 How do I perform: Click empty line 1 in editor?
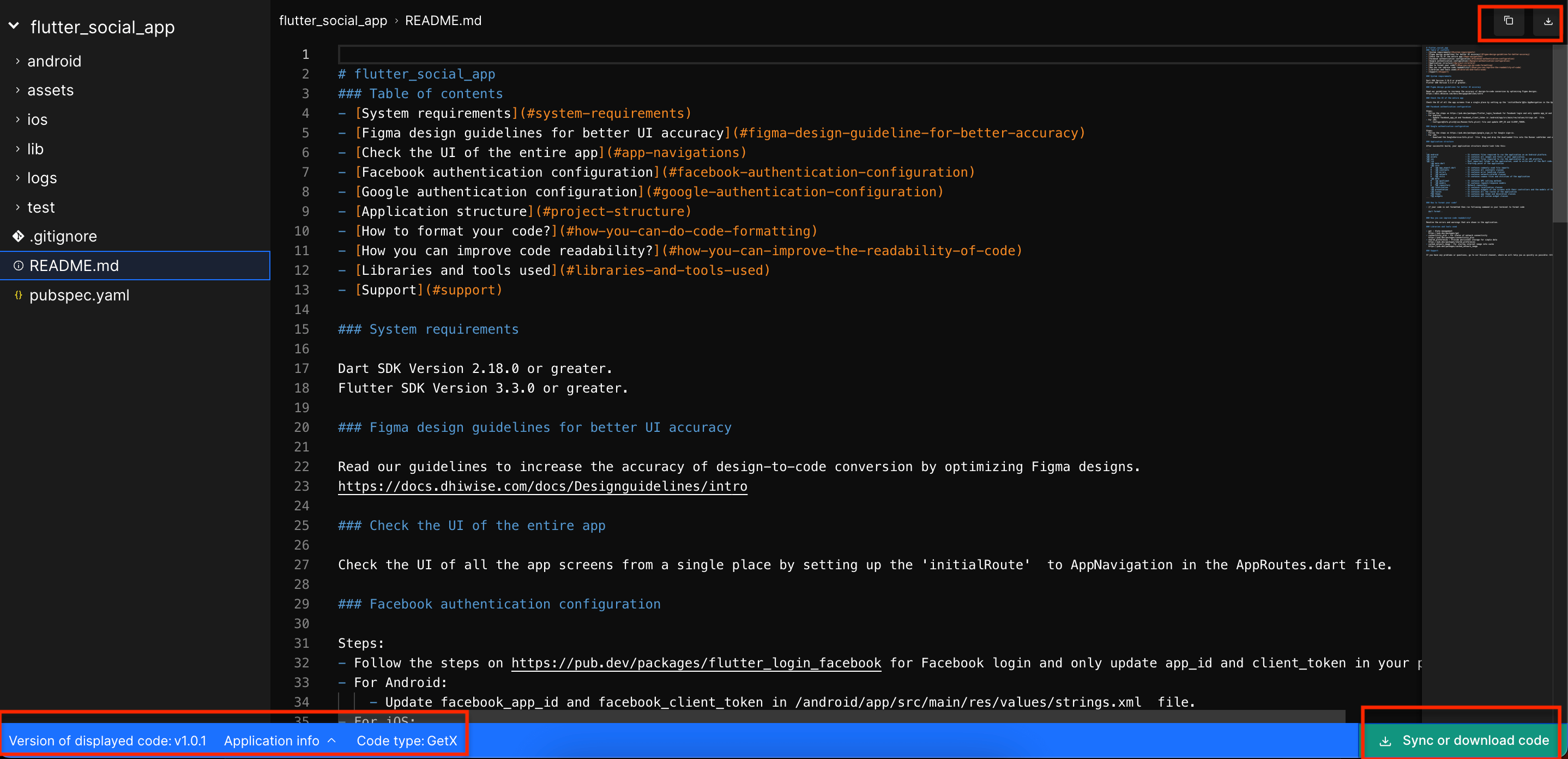[879, 54]
